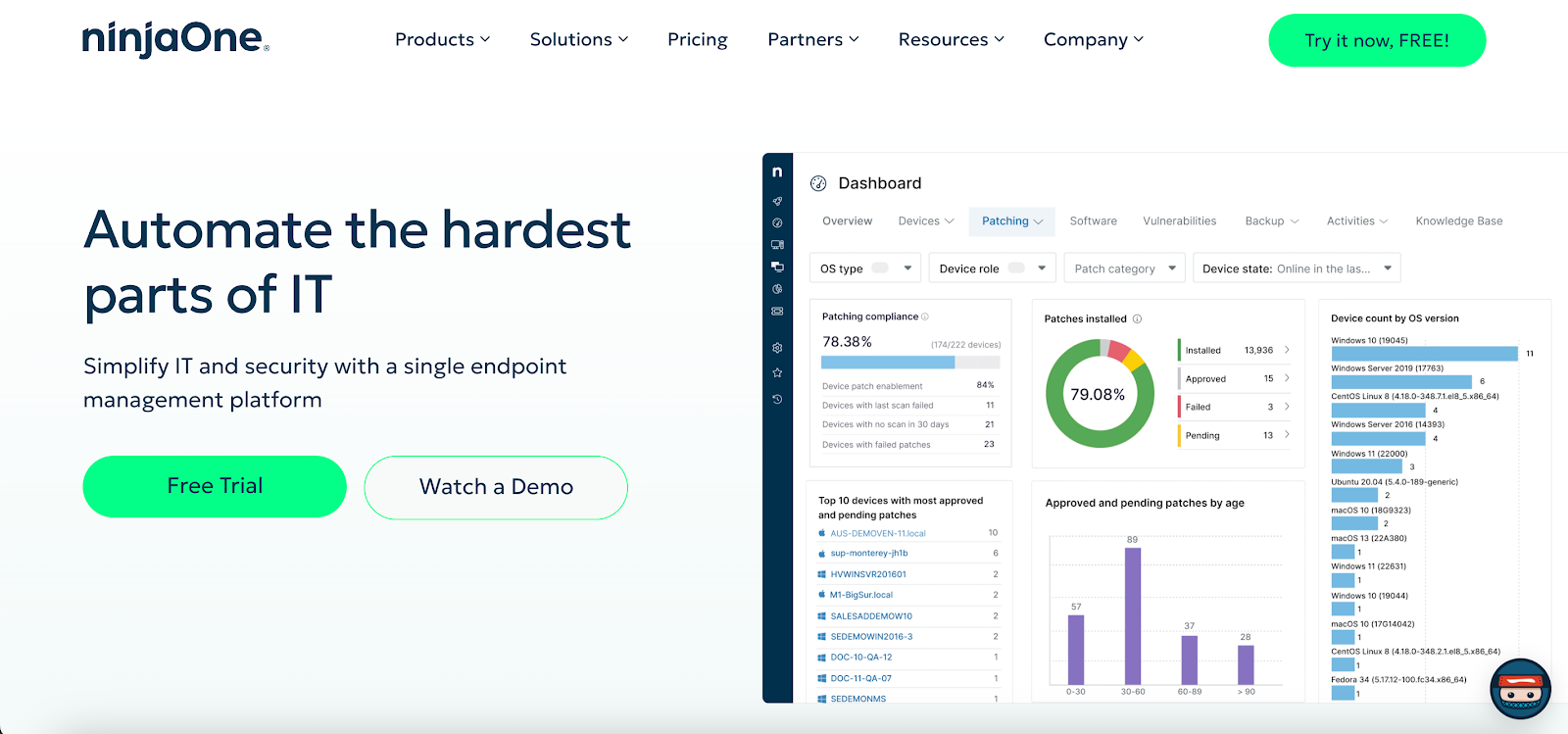Screen dimensions: 1568x734
Task: Click Apple icon next to AUS-DEMOVEN-11.local
Action: 822,533
